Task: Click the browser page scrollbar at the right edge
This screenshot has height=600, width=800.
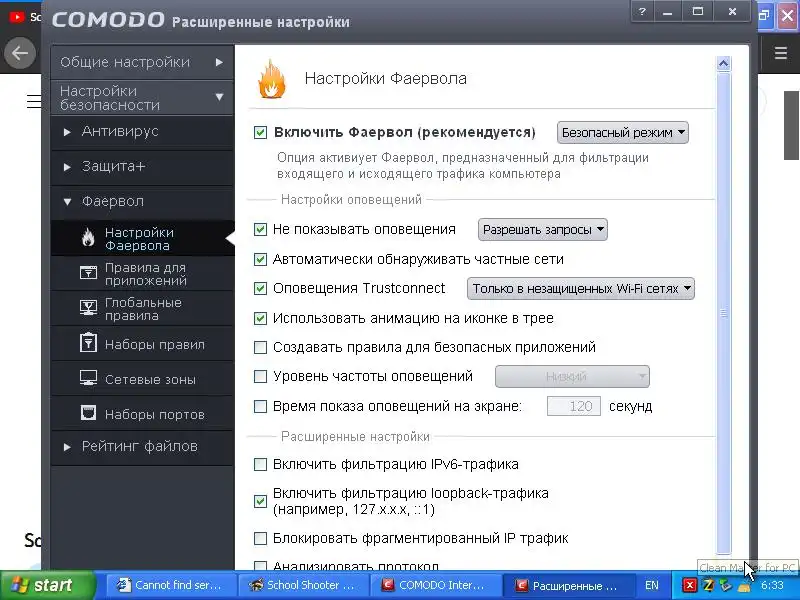Action: [x=791, y=125]
